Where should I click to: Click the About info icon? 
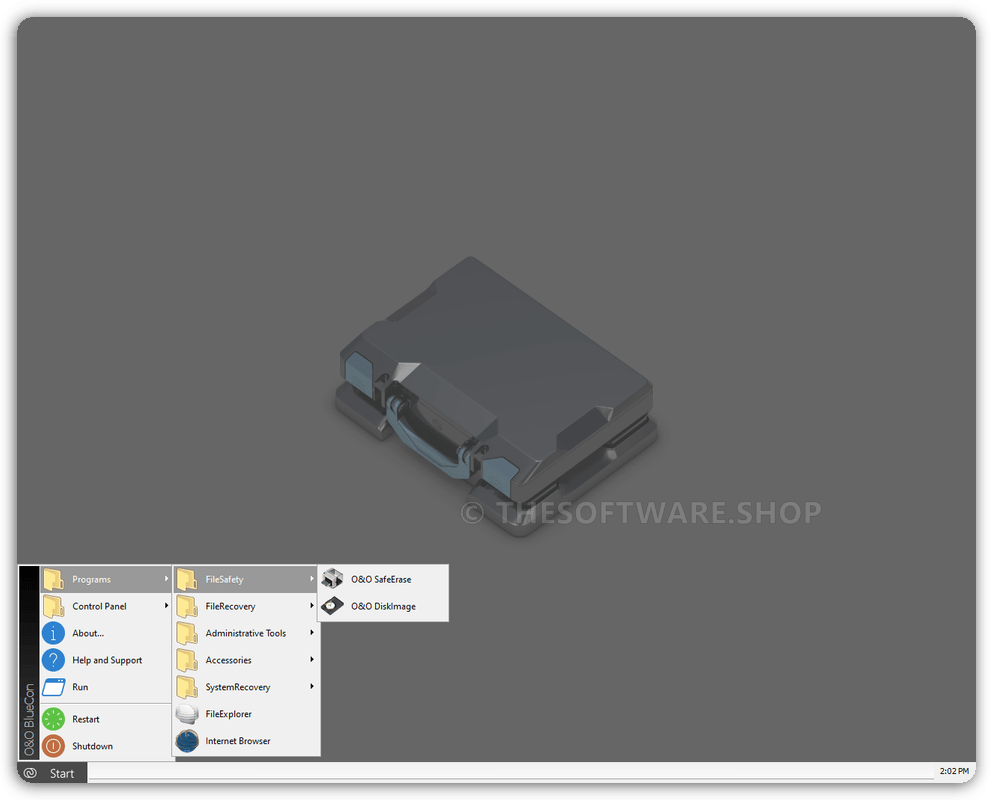pos(53,633)
